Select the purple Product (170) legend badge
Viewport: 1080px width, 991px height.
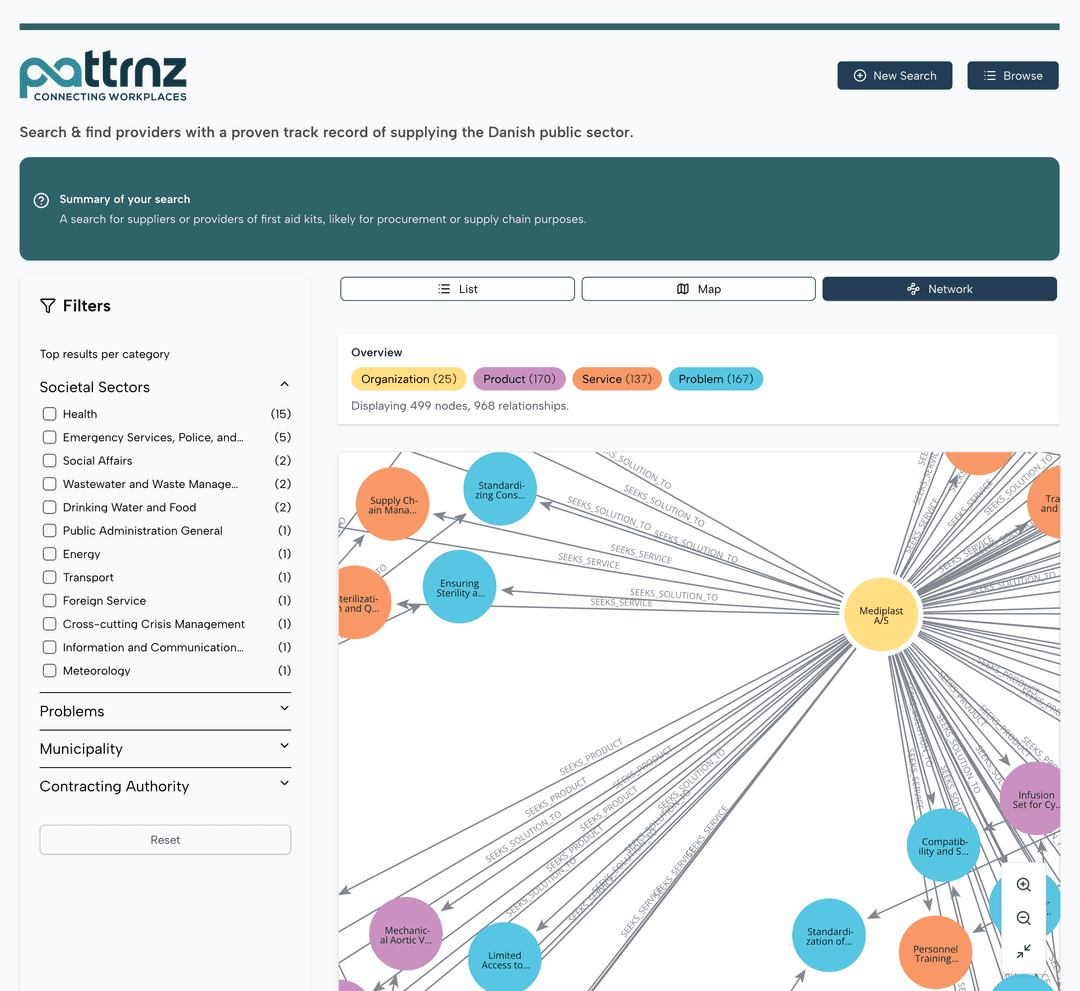coord(519,378)
